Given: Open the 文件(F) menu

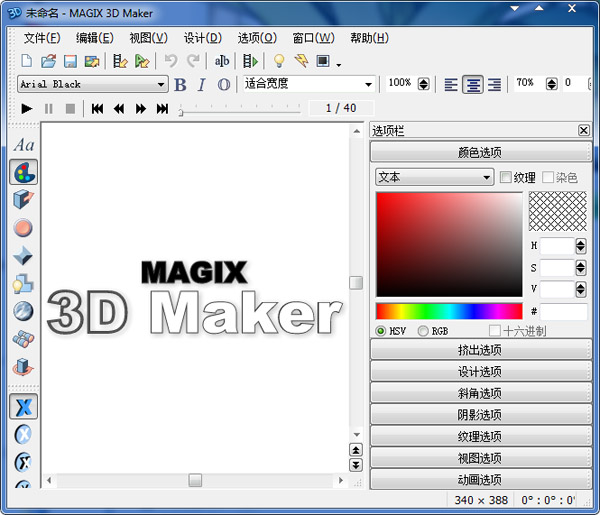Looking at the screenshot, I should (42, 38).
